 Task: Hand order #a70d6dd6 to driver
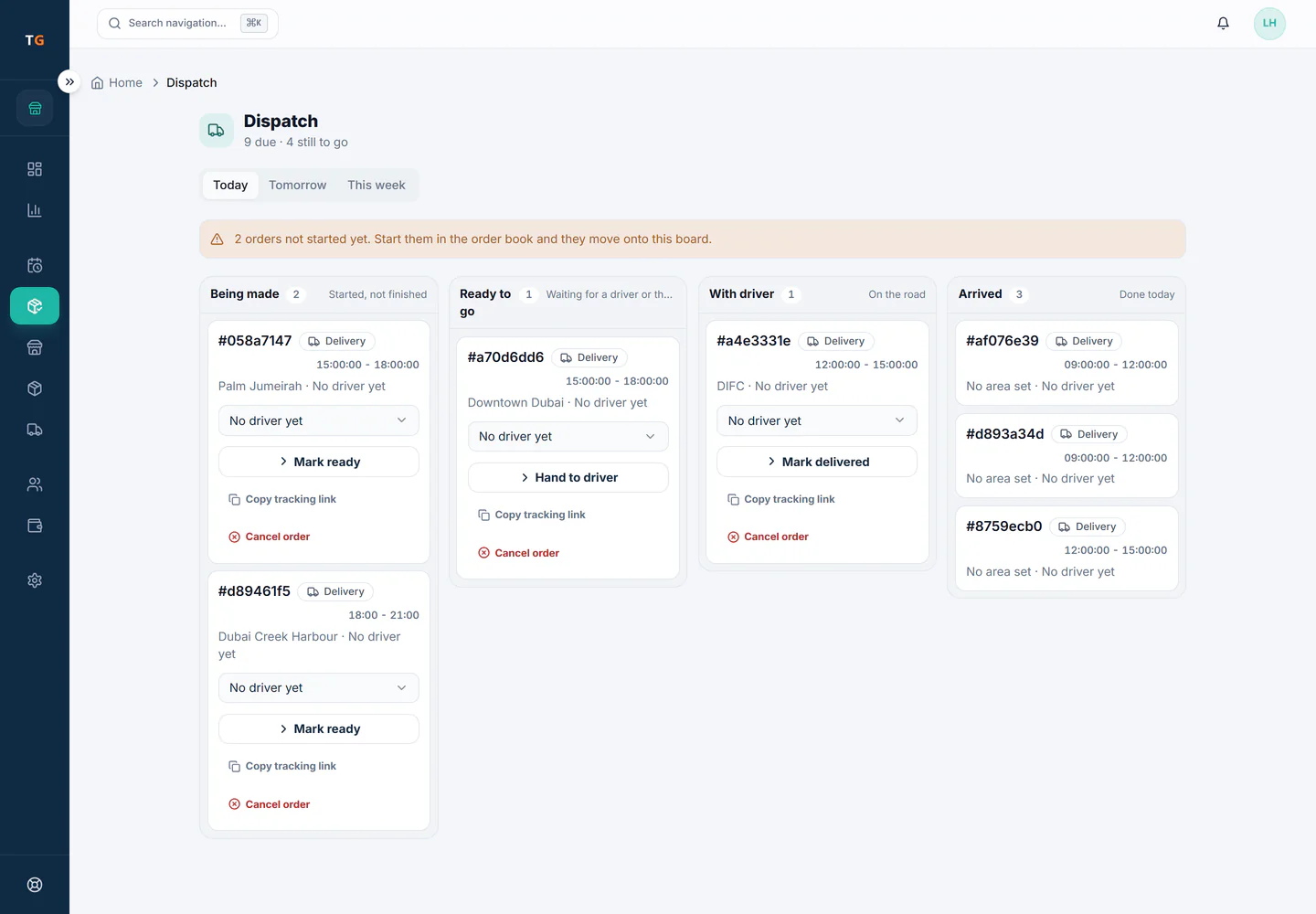[x=568, y=477]
